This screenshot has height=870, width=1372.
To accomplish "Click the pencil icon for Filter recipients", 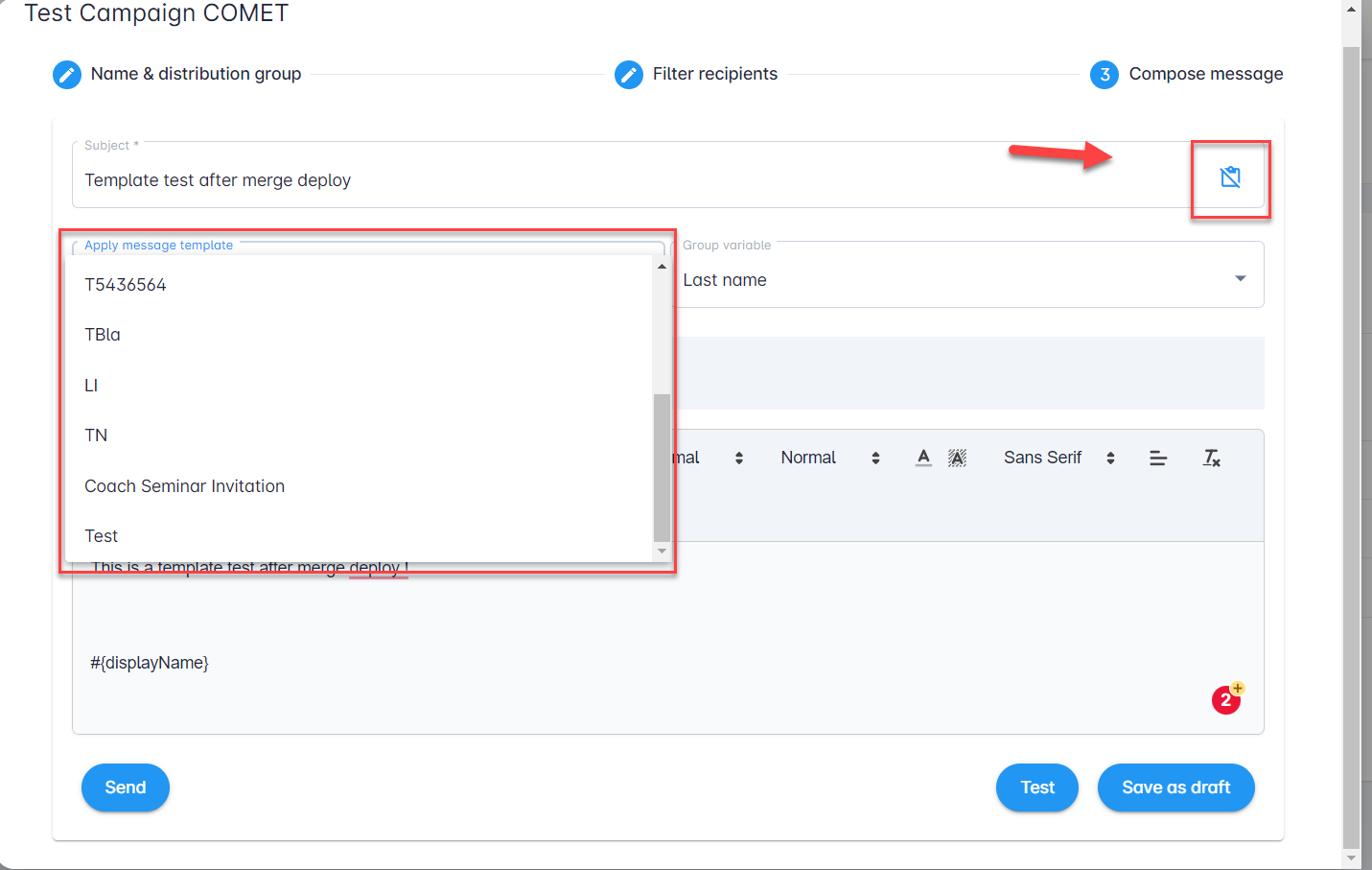I will pos(629,74).
